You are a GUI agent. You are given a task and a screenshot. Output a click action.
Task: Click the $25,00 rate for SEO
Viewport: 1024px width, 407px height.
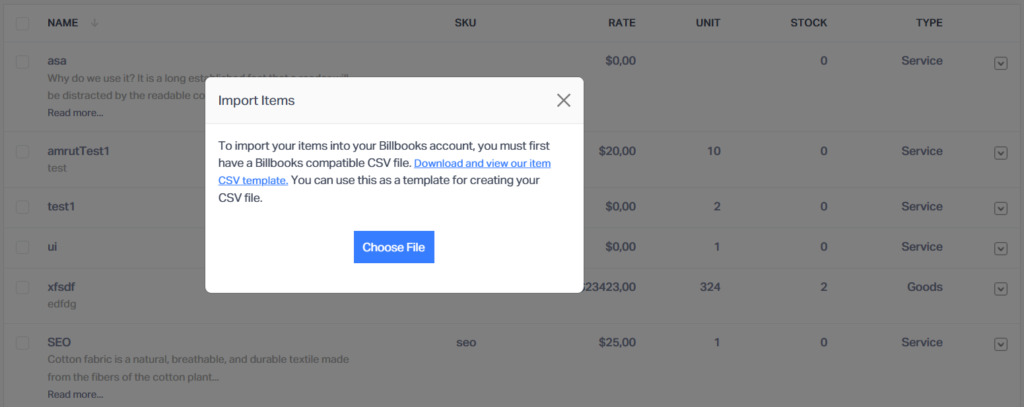click(617, 342)
